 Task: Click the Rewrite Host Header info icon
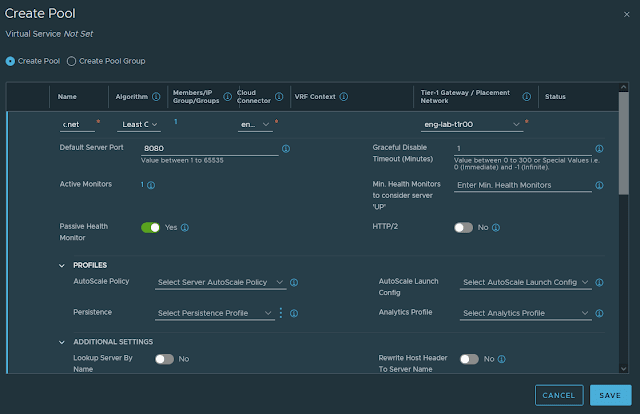pyautogui.click(x=502, y=359)
